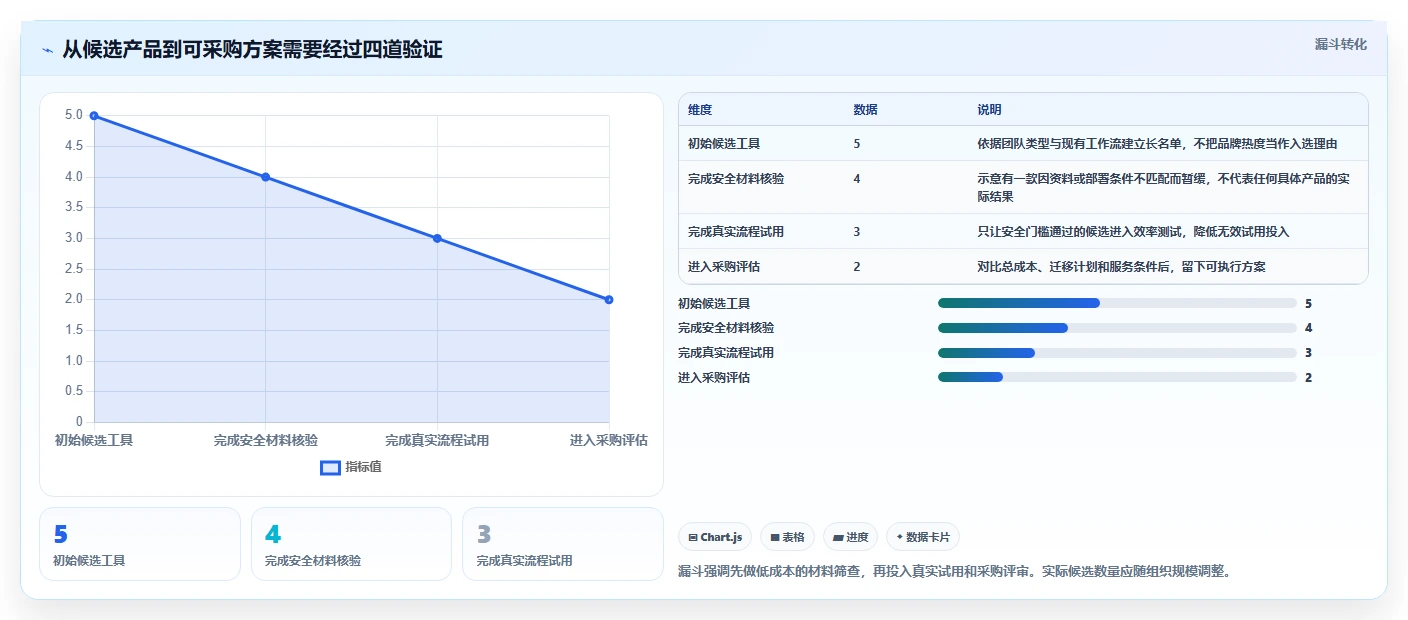Click the description starting 示意有一款
This screenshot has width=1408, height=620.
click(x=1164, y=187)
